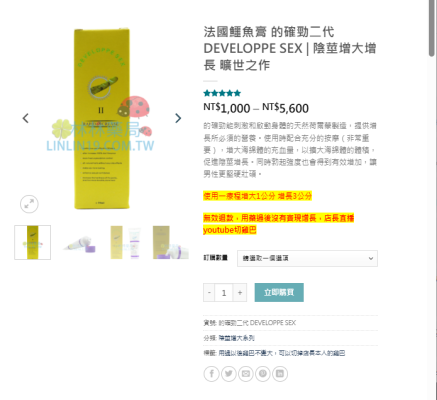437x400 pixels.
Task: Click the five-star rating
Action: click(x=222, y=93)
